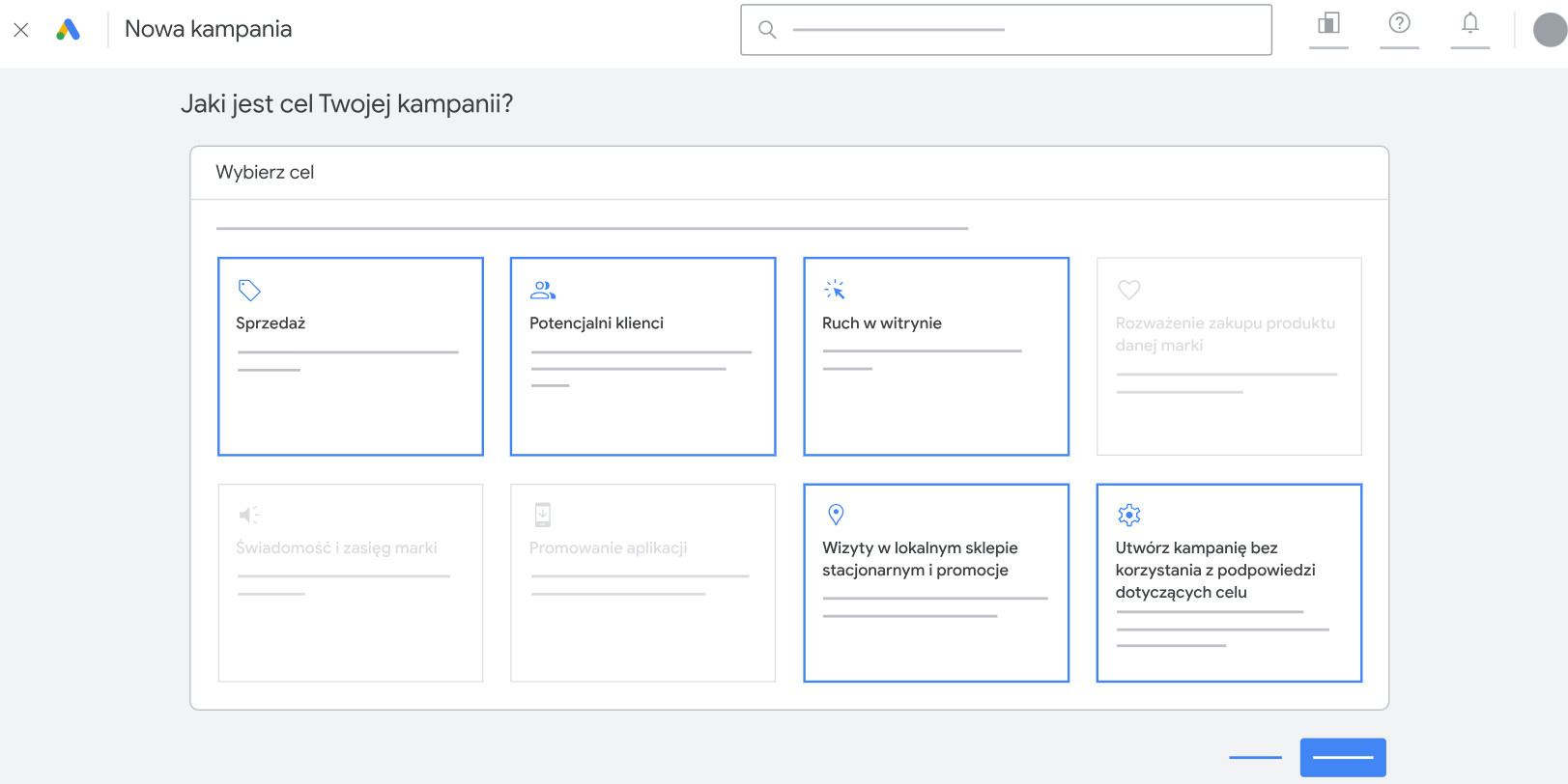This screenshot has height=784, width=1568.
Task: Click the price tag icon on Sprzedaż
Action: click(x=249, y=290)
